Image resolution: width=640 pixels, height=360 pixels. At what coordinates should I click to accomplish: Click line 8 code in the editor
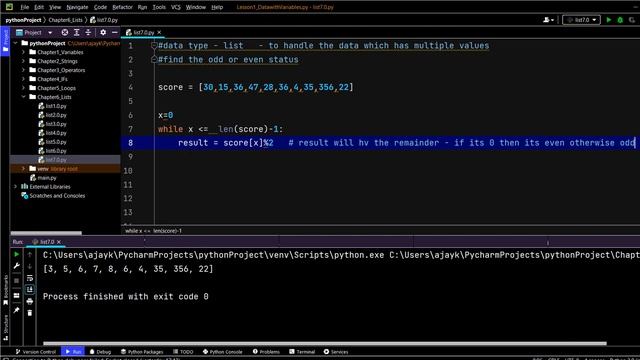point(380,143)
